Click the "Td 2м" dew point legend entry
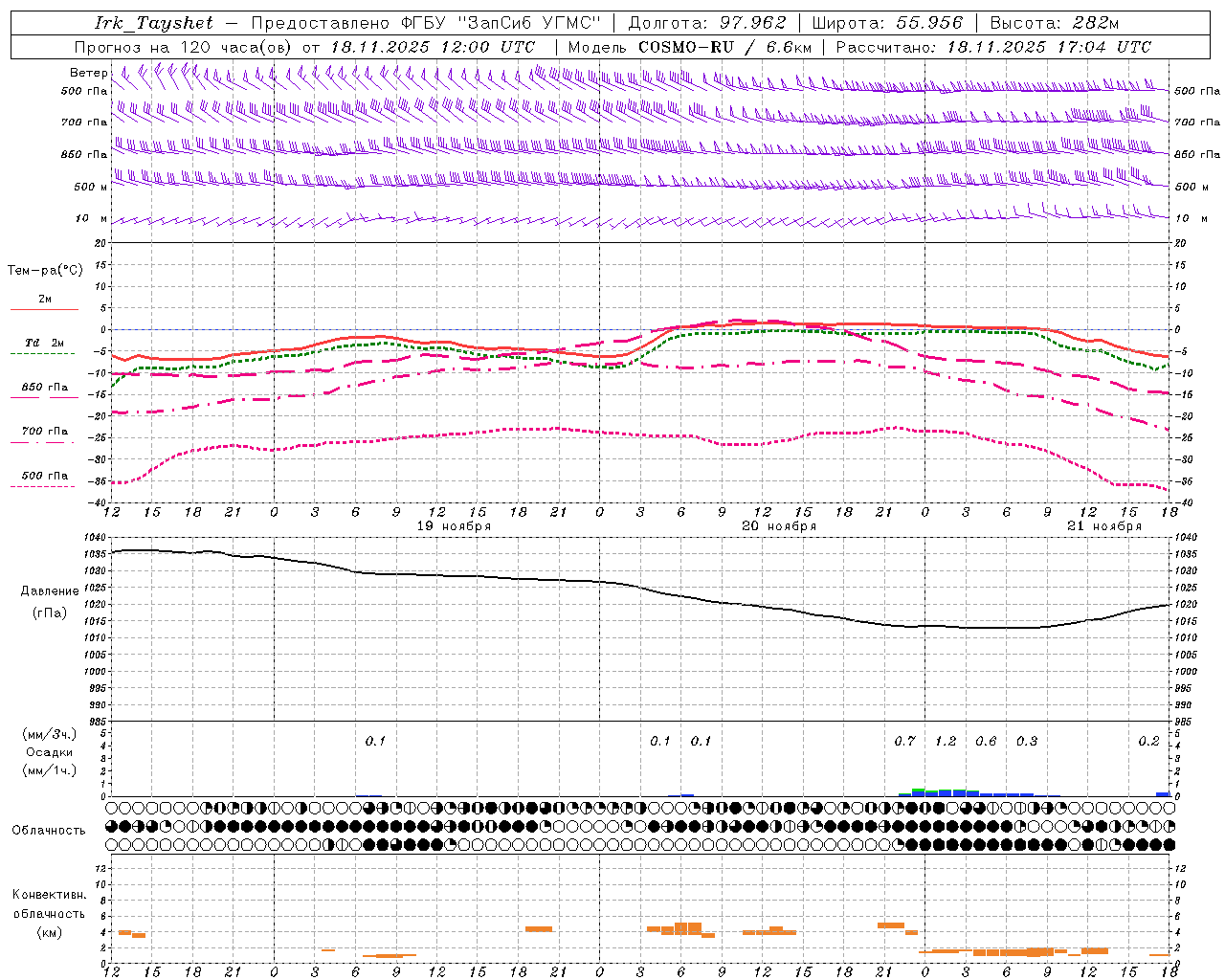Screen dimensions: 1225x980 coord(44,343)
